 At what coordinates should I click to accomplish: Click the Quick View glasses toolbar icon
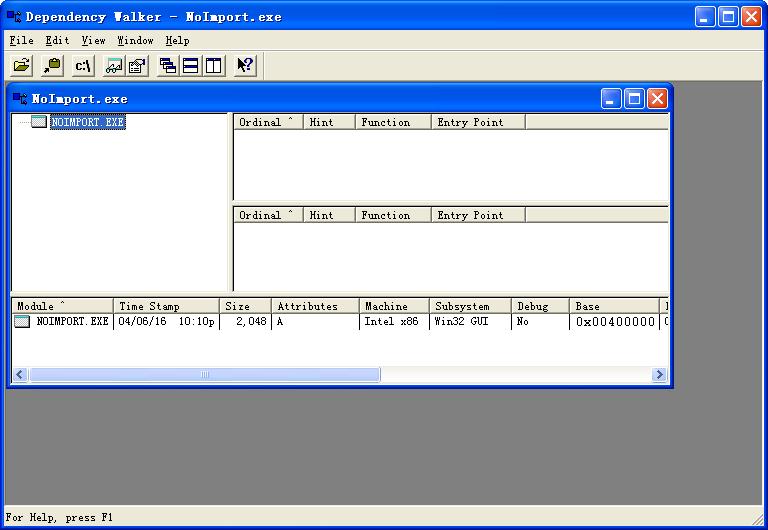114,65
